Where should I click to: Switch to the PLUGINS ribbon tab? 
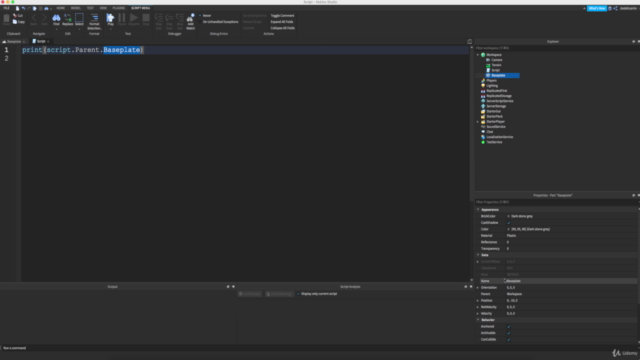(119, 8)
